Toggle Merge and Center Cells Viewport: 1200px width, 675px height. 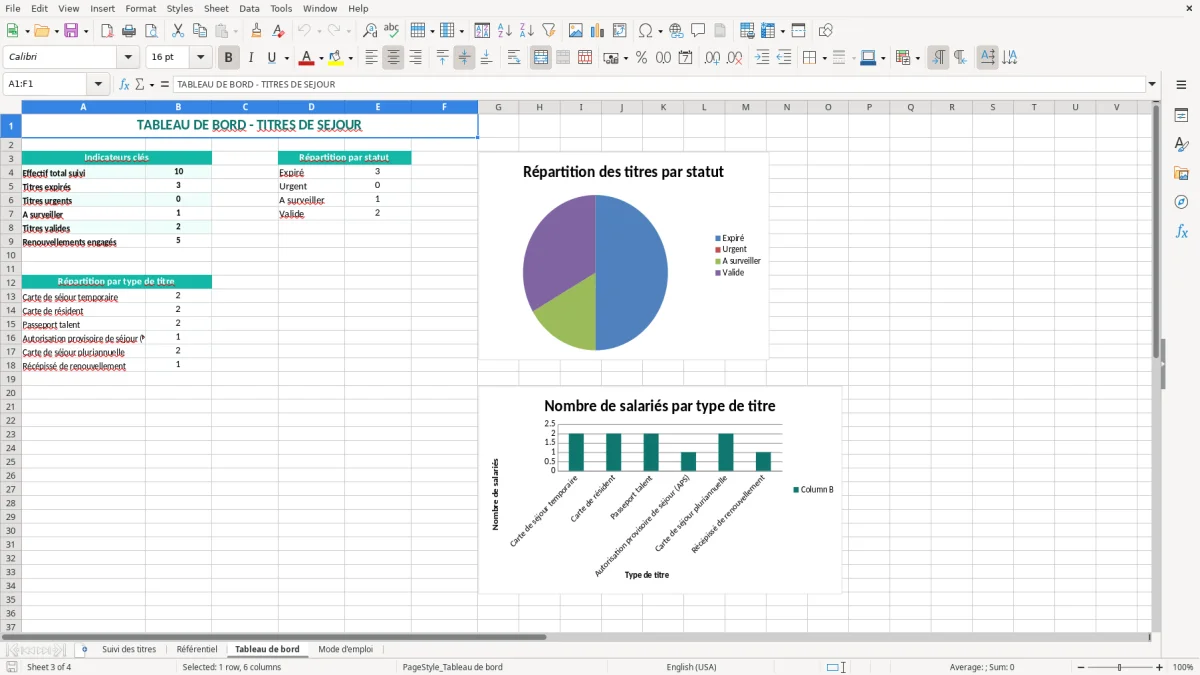[541, 58]
